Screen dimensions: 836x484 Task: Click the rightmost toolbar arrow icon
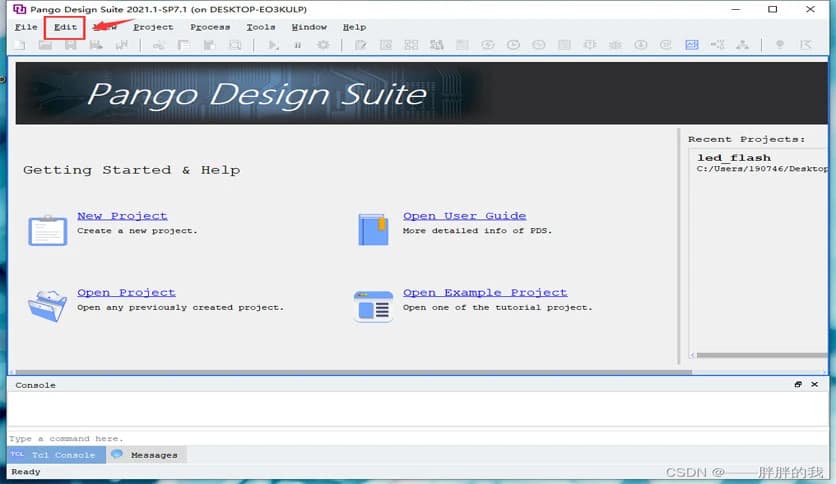pos(806,45)
